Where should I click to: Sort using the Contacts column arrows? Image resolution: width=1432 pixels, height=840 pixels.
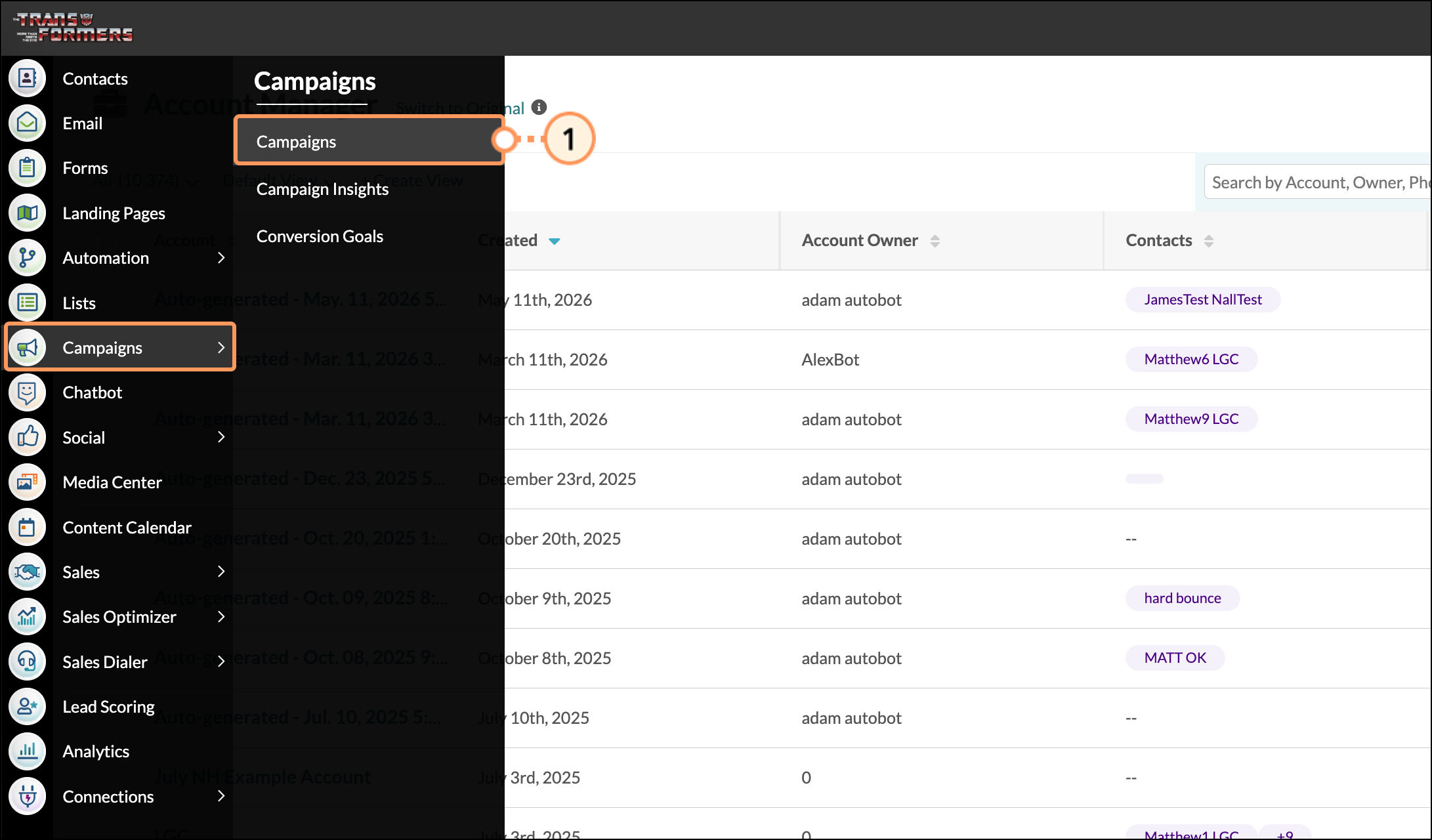pyautogui.click(x=1208, y=241)
